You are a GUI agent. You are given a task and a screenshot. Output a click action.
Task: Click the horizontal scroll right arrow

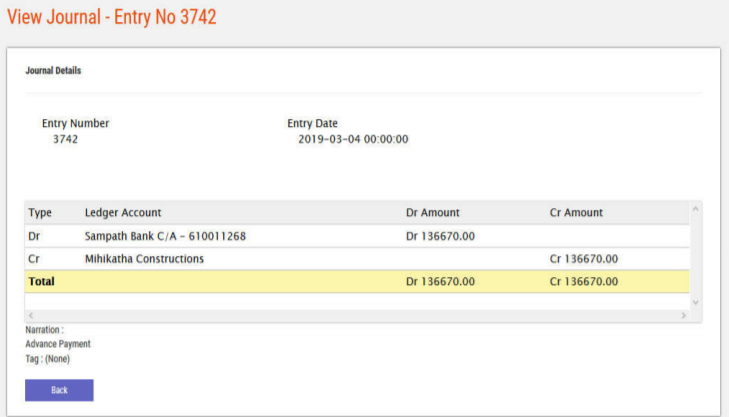683,316
